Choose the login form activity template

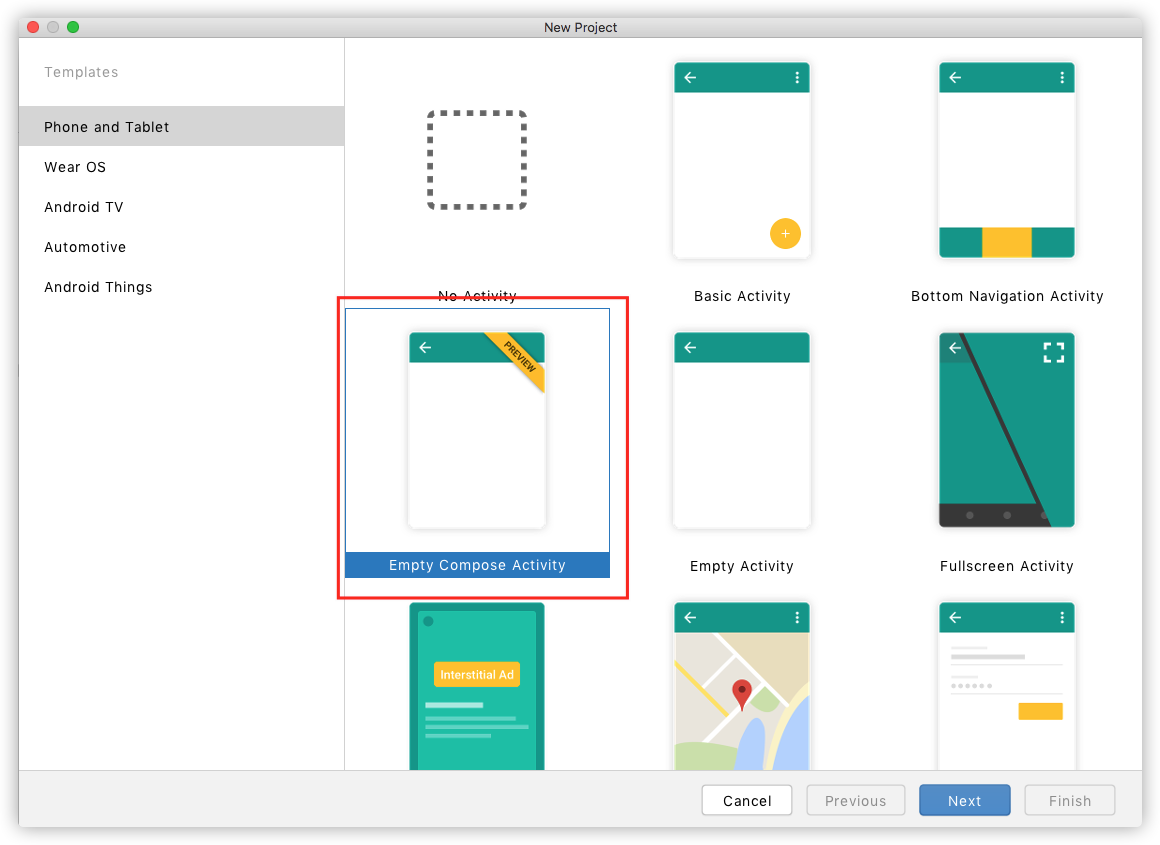1007,686
